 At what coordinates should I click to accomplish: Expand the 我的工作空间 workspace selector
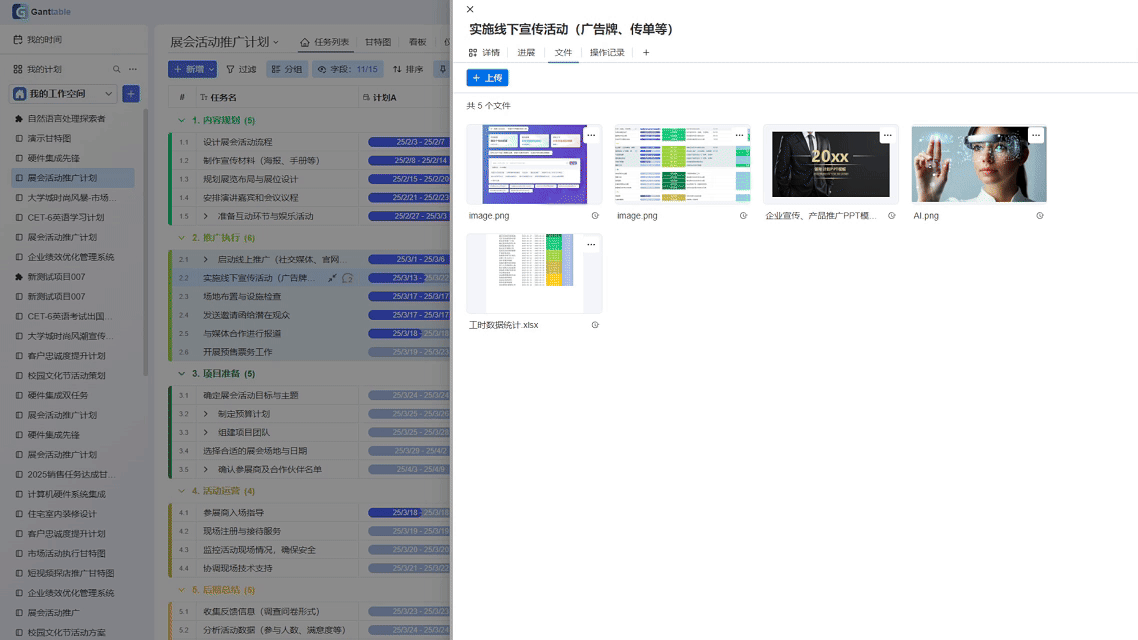pyautogui.click(x=108, y=93)
